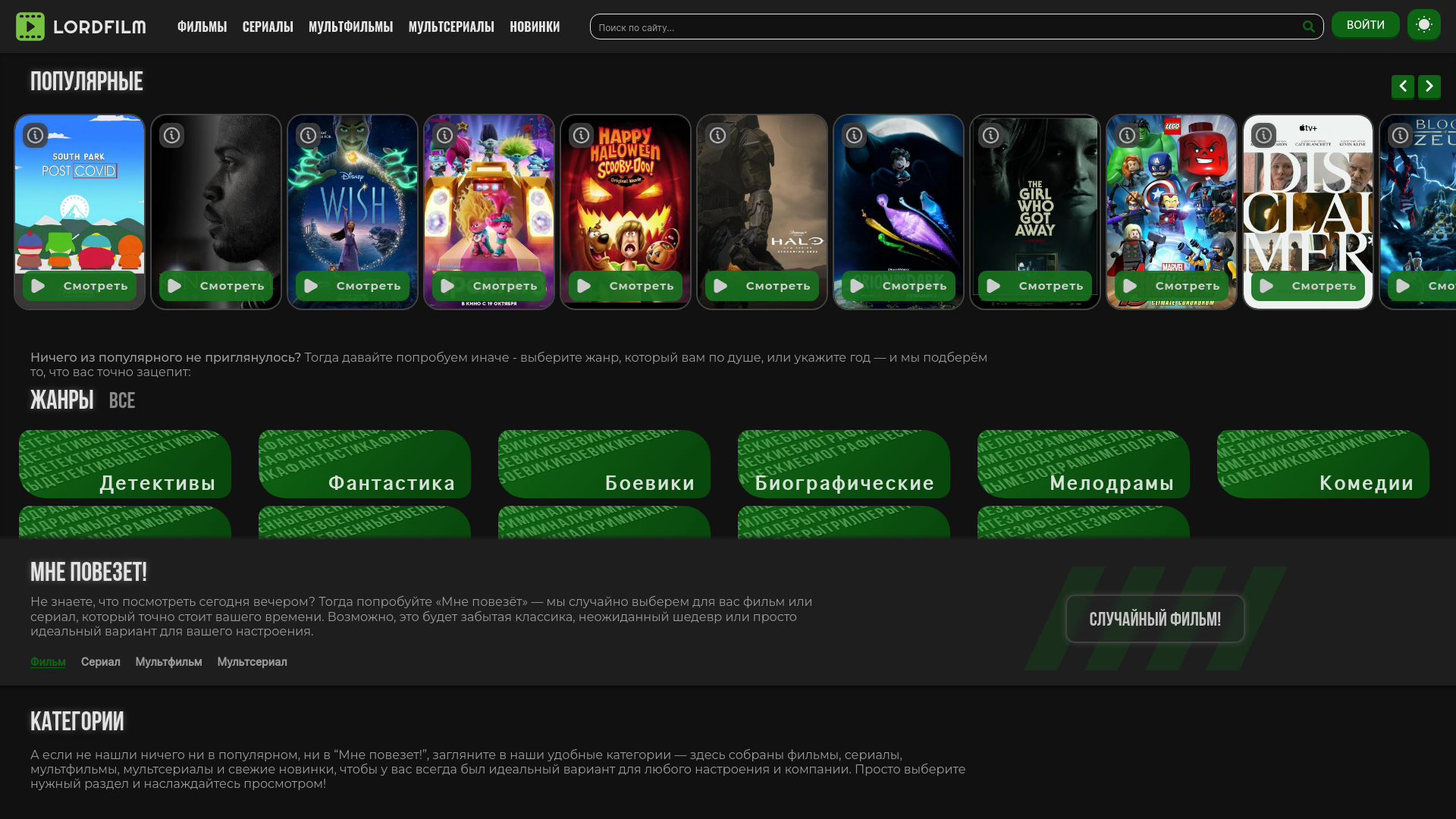The height and width of the screenshot is (819, 1456).
Task: Toggle the light/dark theme sun button
Action: click(1423, 25)
